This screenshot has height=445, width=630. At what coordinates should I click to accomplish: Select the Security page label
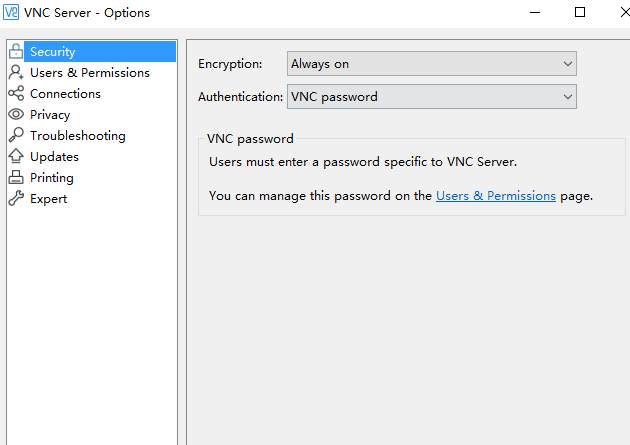(x=52, y=51)
